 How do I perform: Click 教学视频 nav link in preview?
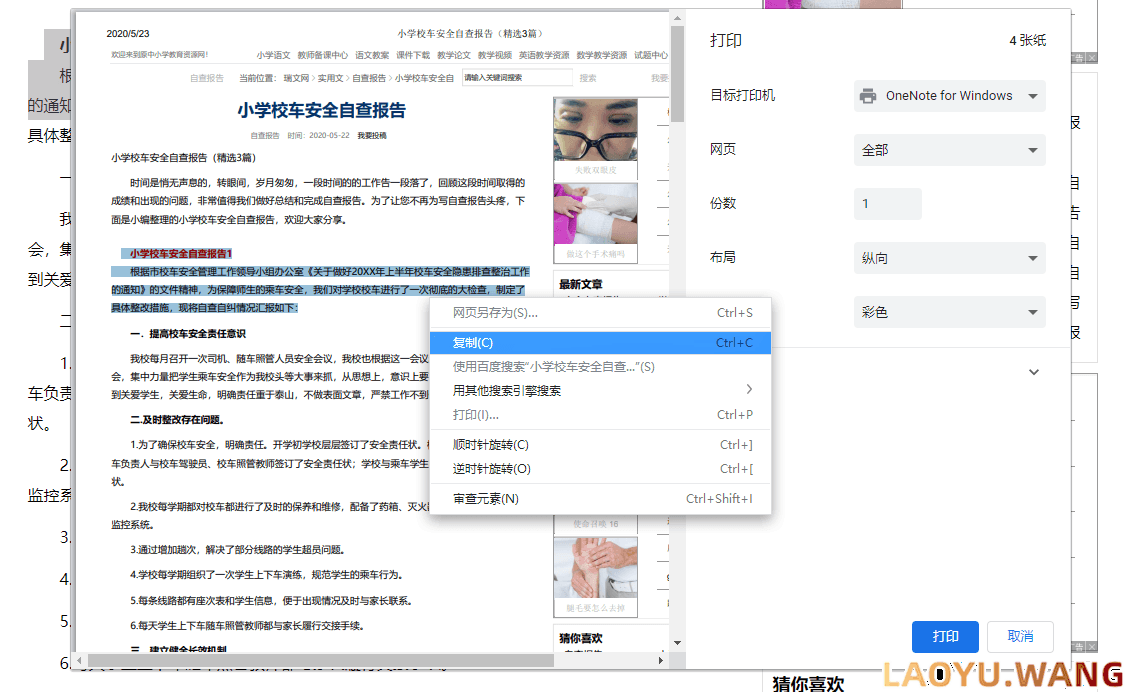pyautogui.click(x=495, y=55)
